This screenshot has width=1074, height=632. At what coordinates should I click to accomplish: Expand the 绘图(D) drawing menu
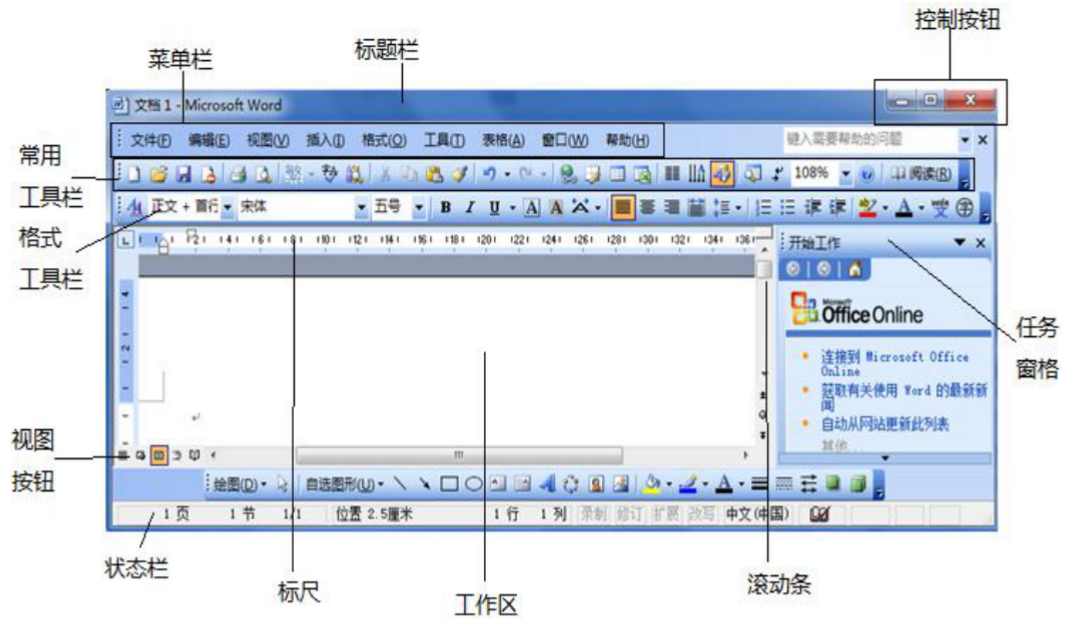point(240,484)
